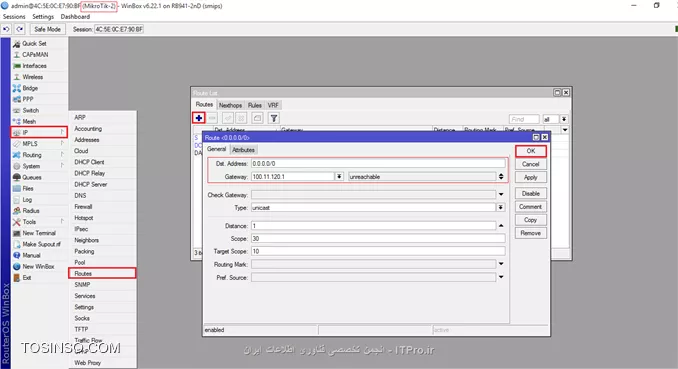This screenshot has width=678, height=369.
Task: Expand the Check Gateway field arrow
Action: click(501, 195)
